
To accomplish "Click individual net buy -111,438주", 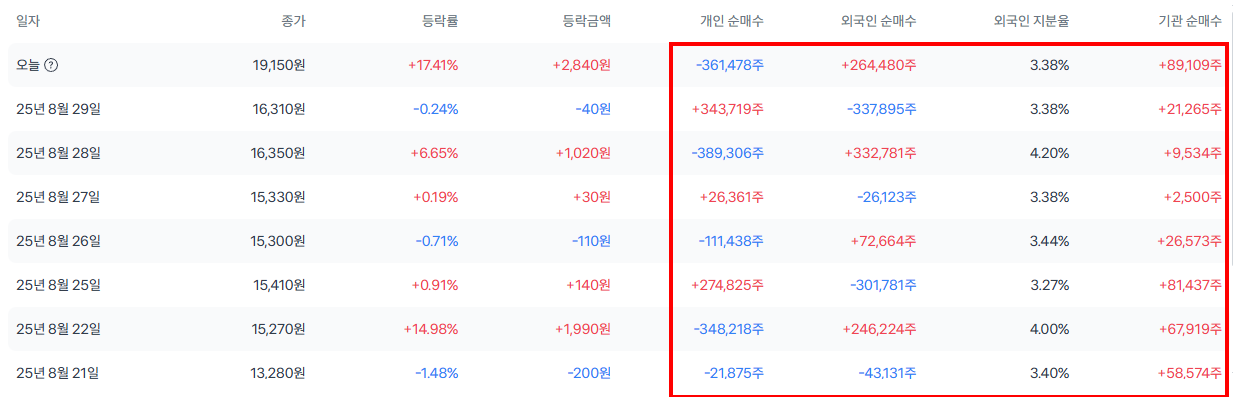I will click(x=731, y=241).
